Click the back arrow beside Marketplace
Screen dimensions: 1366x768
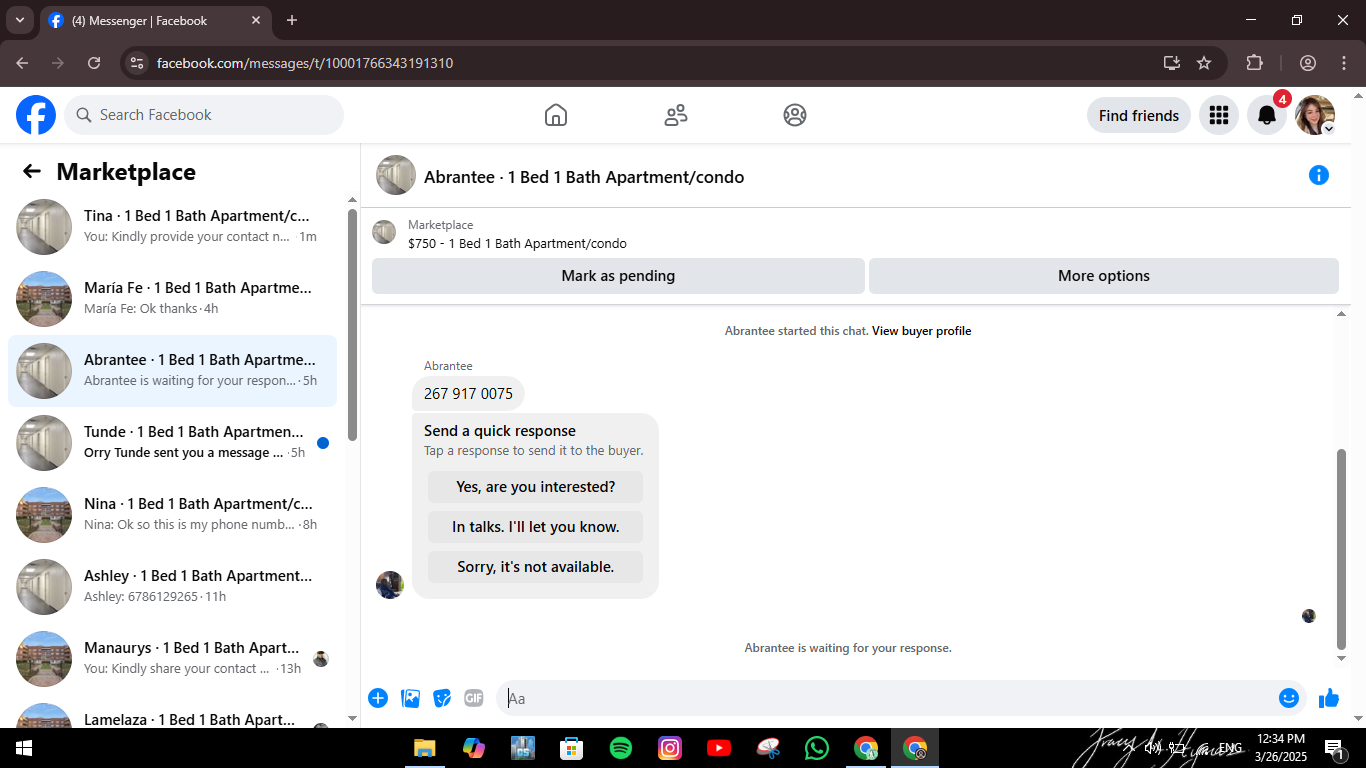tap(32, 172)
